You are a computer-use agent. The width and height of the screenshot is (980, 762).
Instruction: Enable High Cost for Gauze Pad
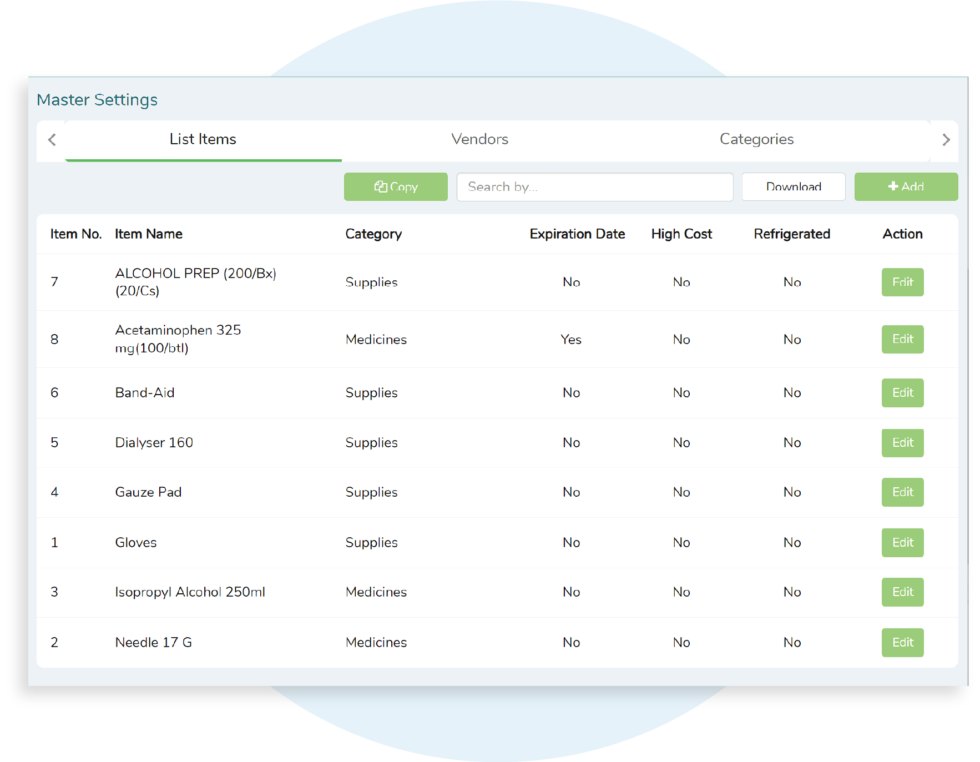click(681, 492)
